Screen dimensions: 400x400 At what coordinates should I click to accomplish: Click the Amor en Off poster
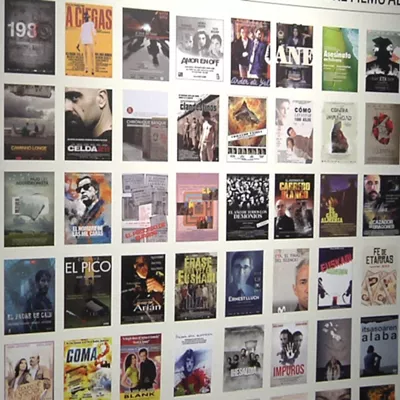pos(200,48)
